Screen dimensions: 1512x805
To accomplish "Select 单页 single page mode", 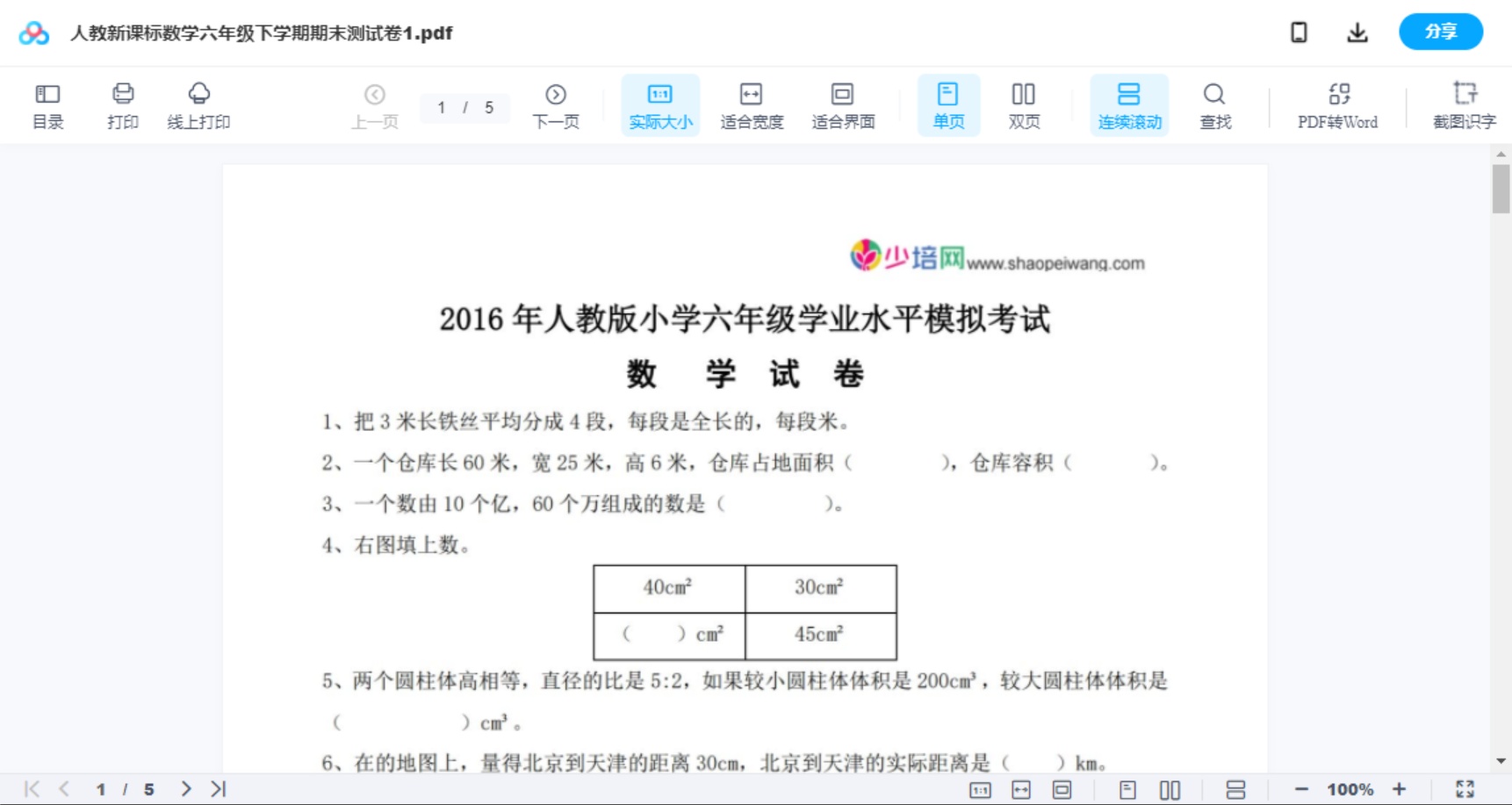I will [x=948, y=104].
